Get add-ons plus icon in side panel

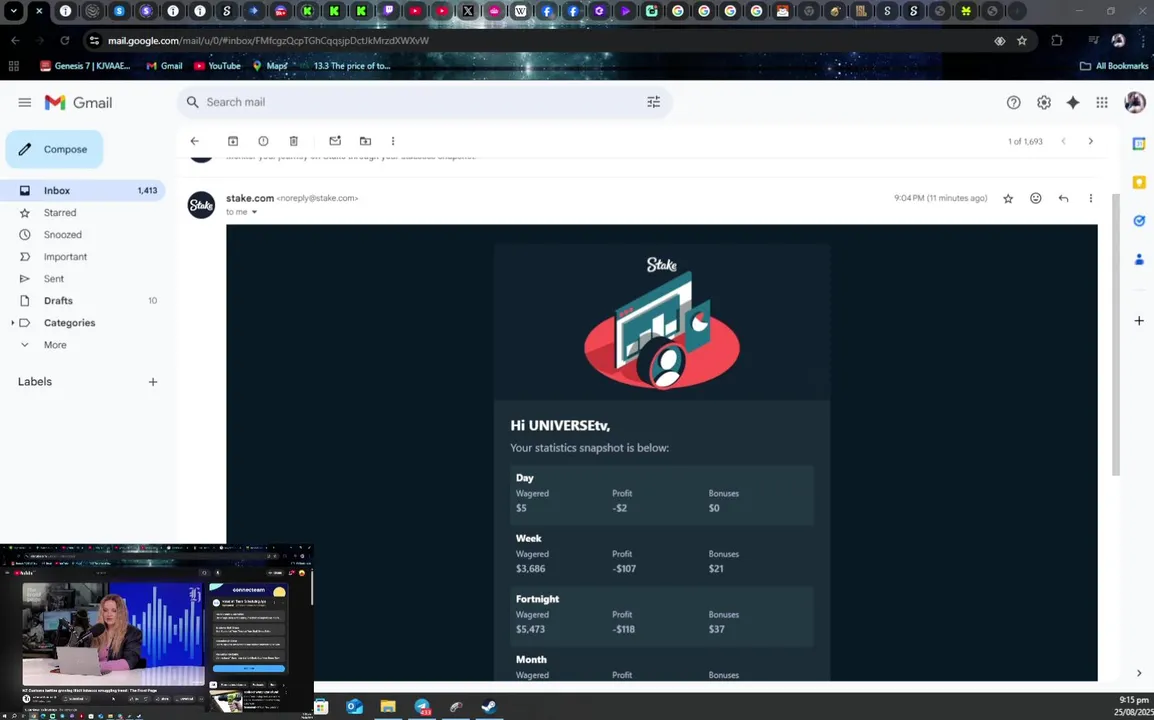click(1139, 321)
